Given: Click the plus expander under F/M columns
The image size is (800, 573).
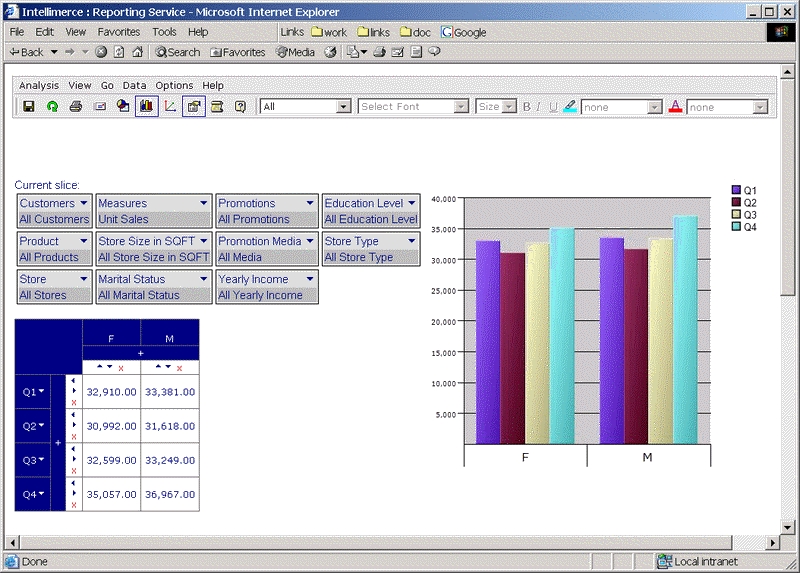Looking at the screenshot, I should tap(140, 353).
